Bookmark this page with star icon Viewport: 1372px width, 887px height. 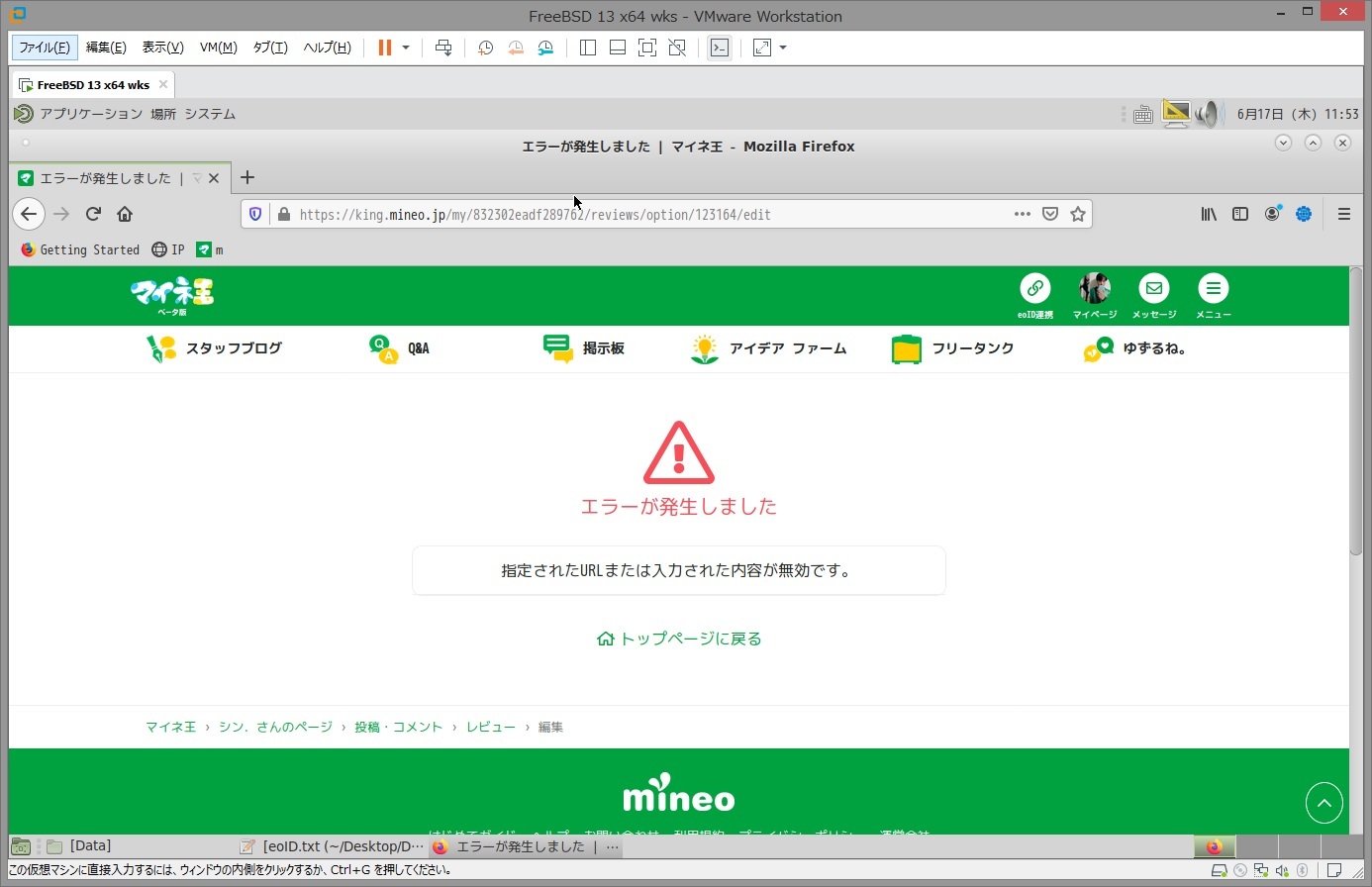pos(1078,214)
